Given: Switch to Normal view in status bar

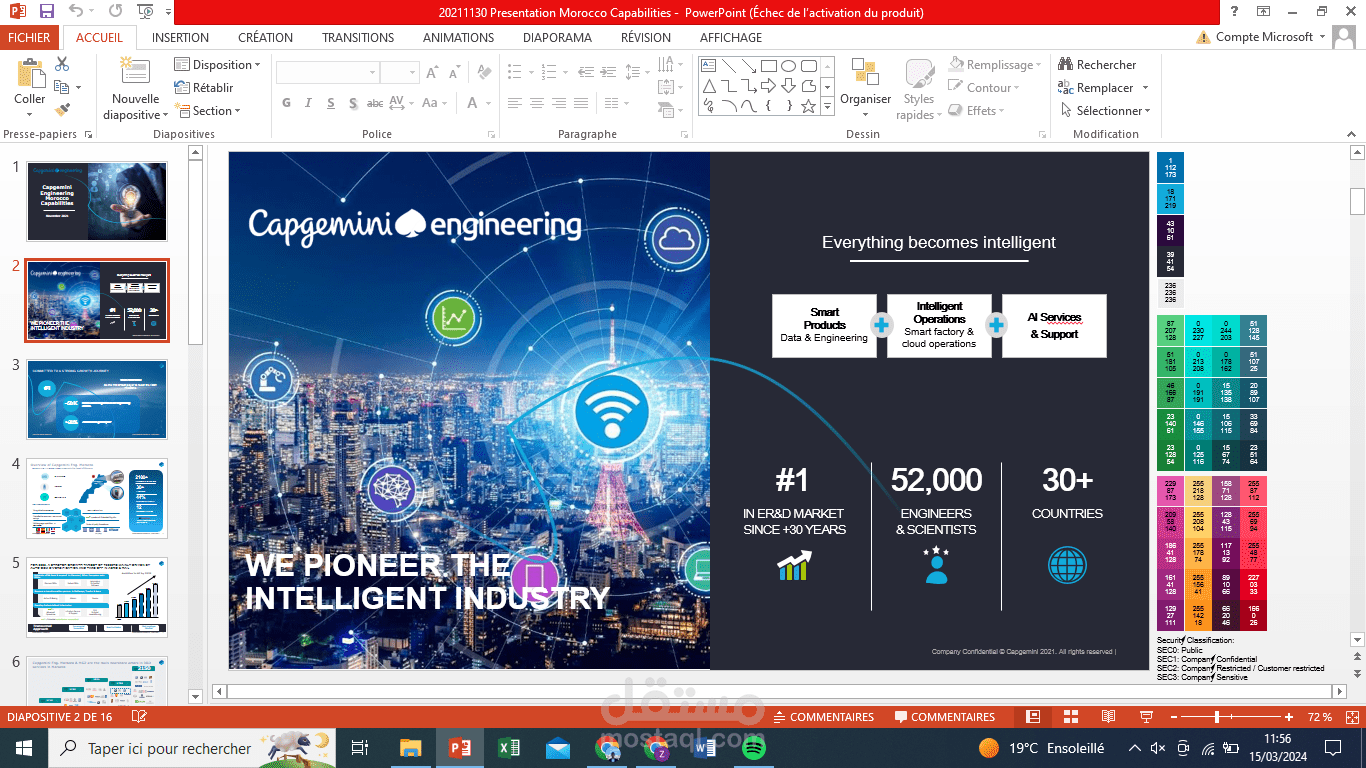Looking at the screenshot, I should [1033, 717].
